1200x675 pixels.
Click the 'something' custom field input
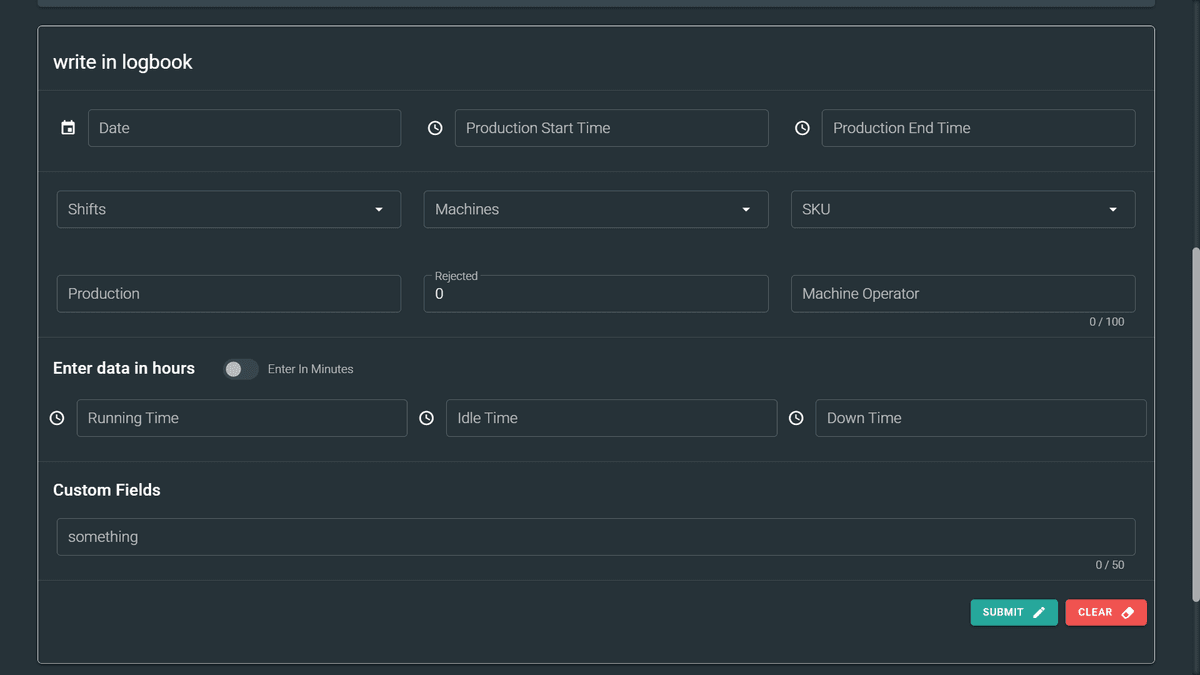click(595, 537)
